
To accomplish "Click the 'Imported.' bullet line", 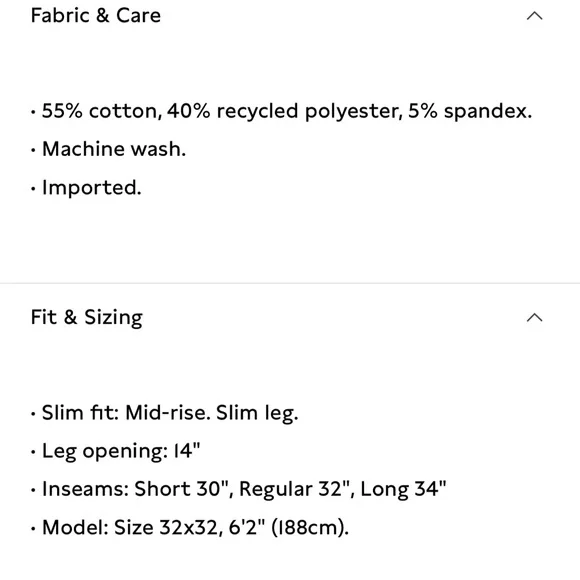I will [x=92, y=188].
